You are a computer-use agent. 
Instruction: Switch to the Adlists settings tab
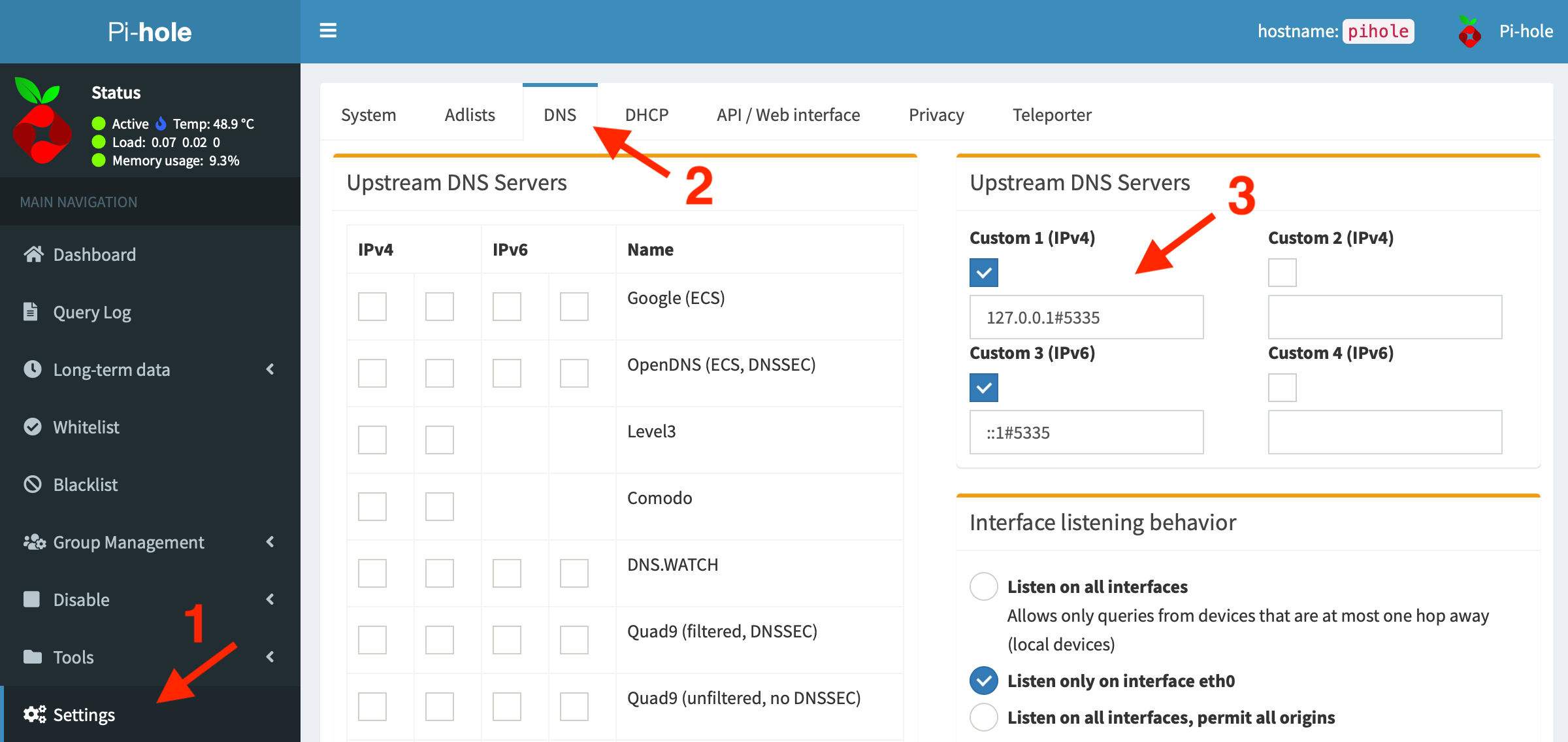click(x=470, y=114)
